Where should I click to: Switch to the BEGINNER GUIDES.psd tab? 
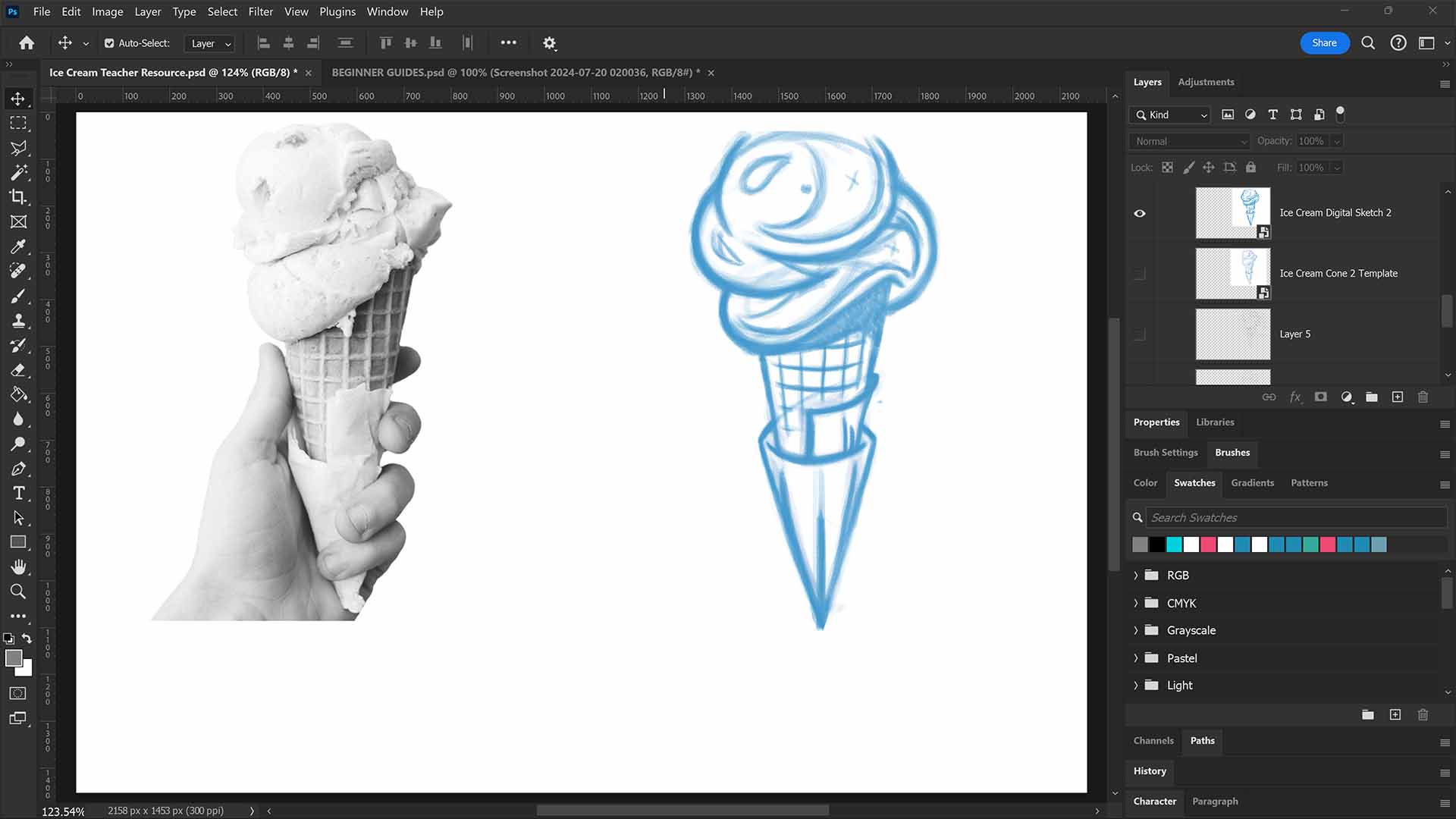[516, 73]
